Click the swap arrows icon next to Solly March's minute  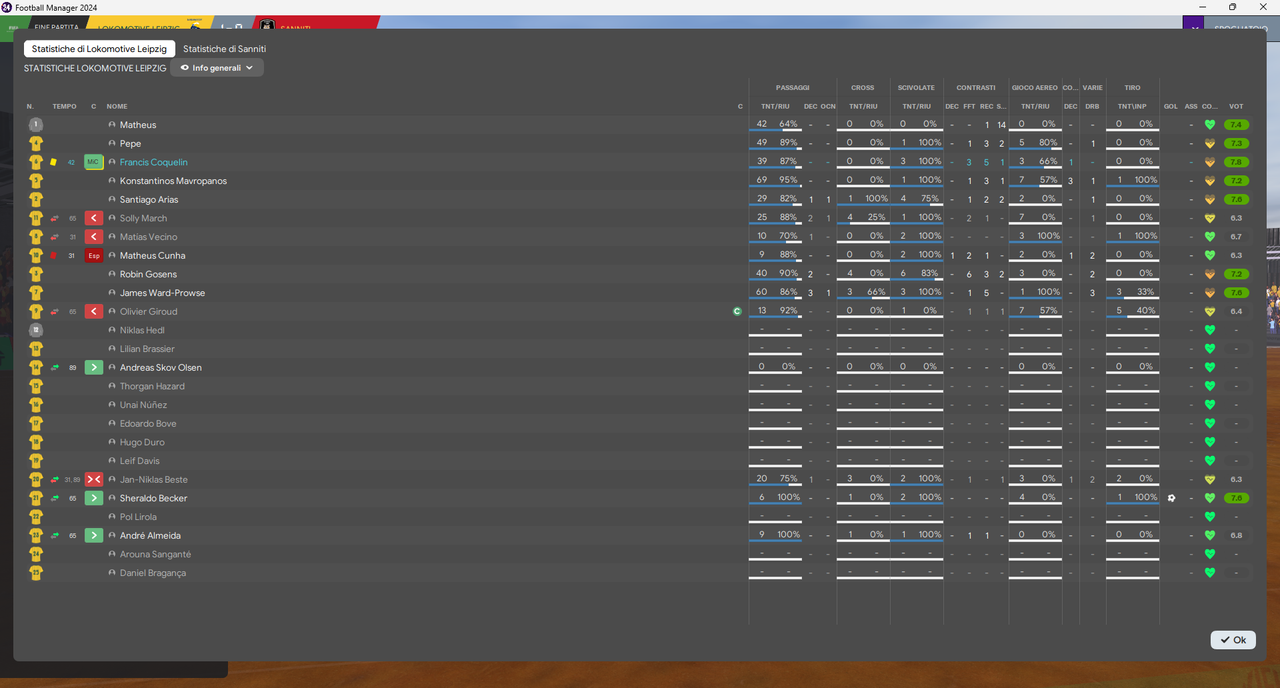point(54,218)
